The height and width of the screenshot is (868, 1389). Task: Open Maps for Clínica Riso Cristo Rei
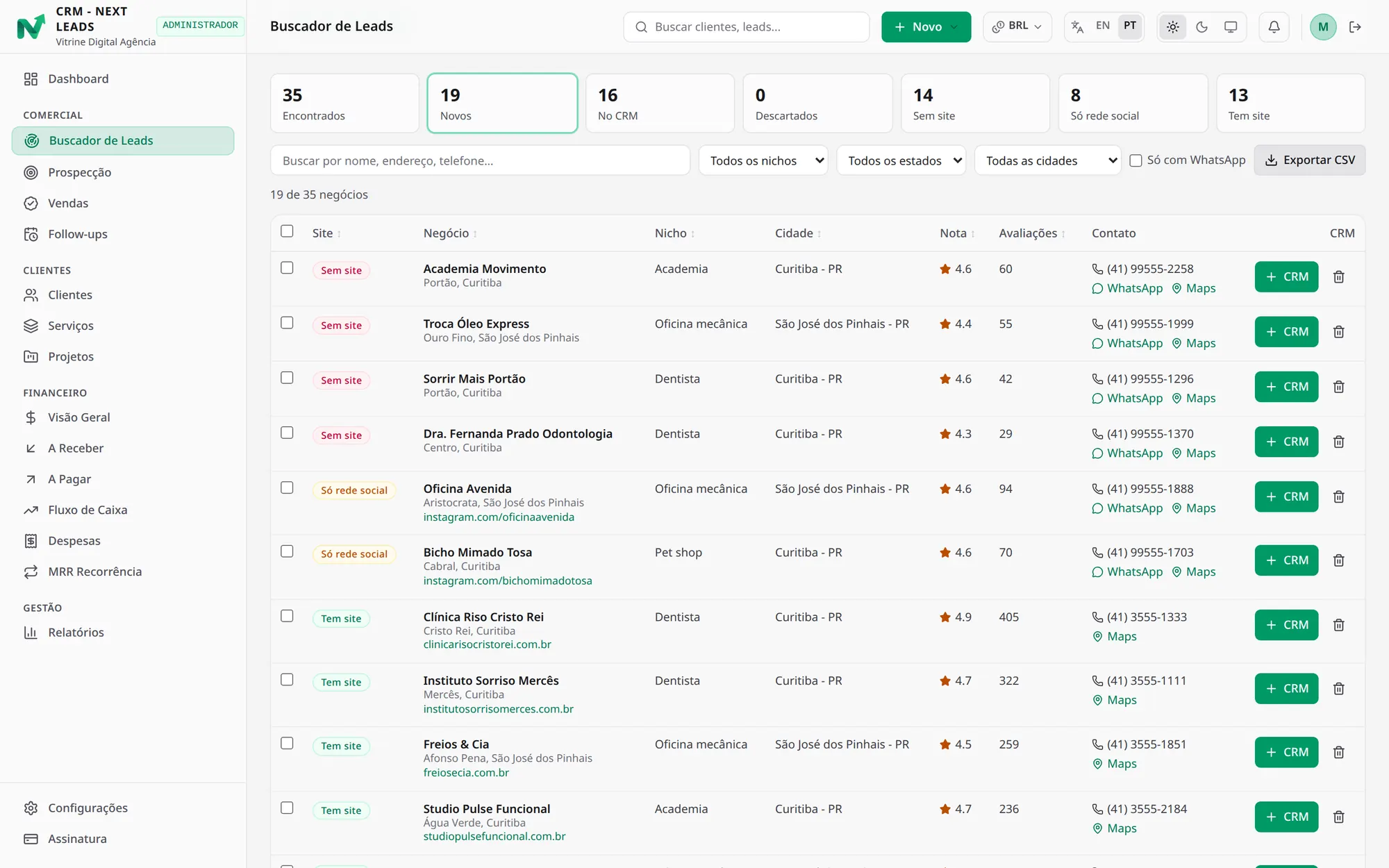click(1115, 637)
